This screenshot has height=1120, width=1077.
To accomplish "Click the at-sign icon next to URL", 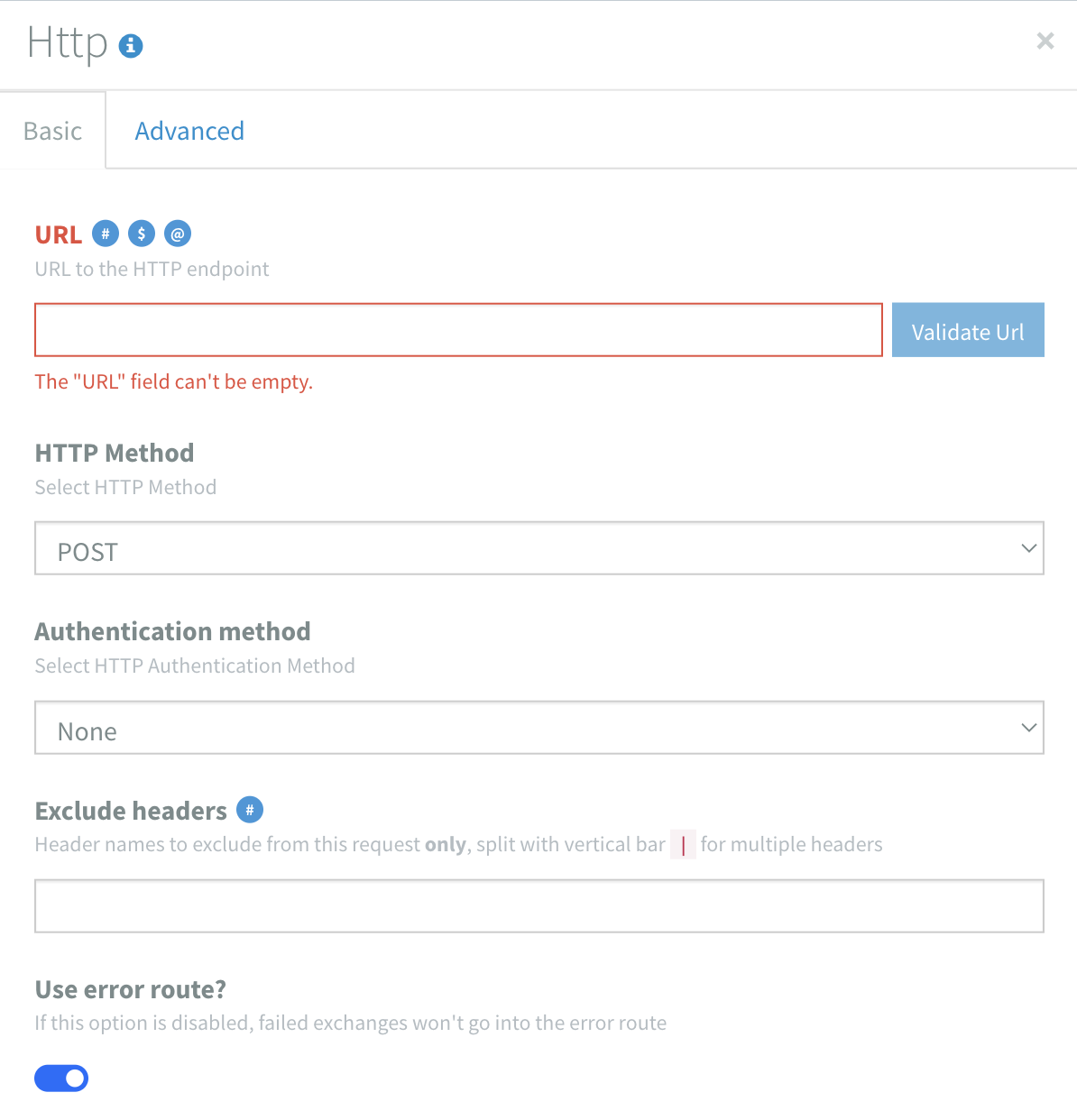I will [x=178, y=234].
